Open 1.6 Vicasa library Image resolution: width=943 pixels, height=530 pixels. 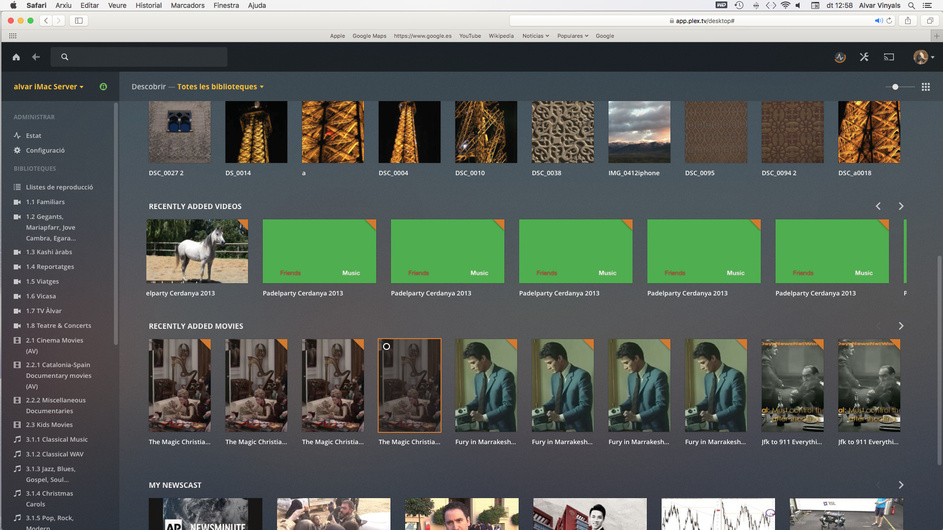(41, 296)
